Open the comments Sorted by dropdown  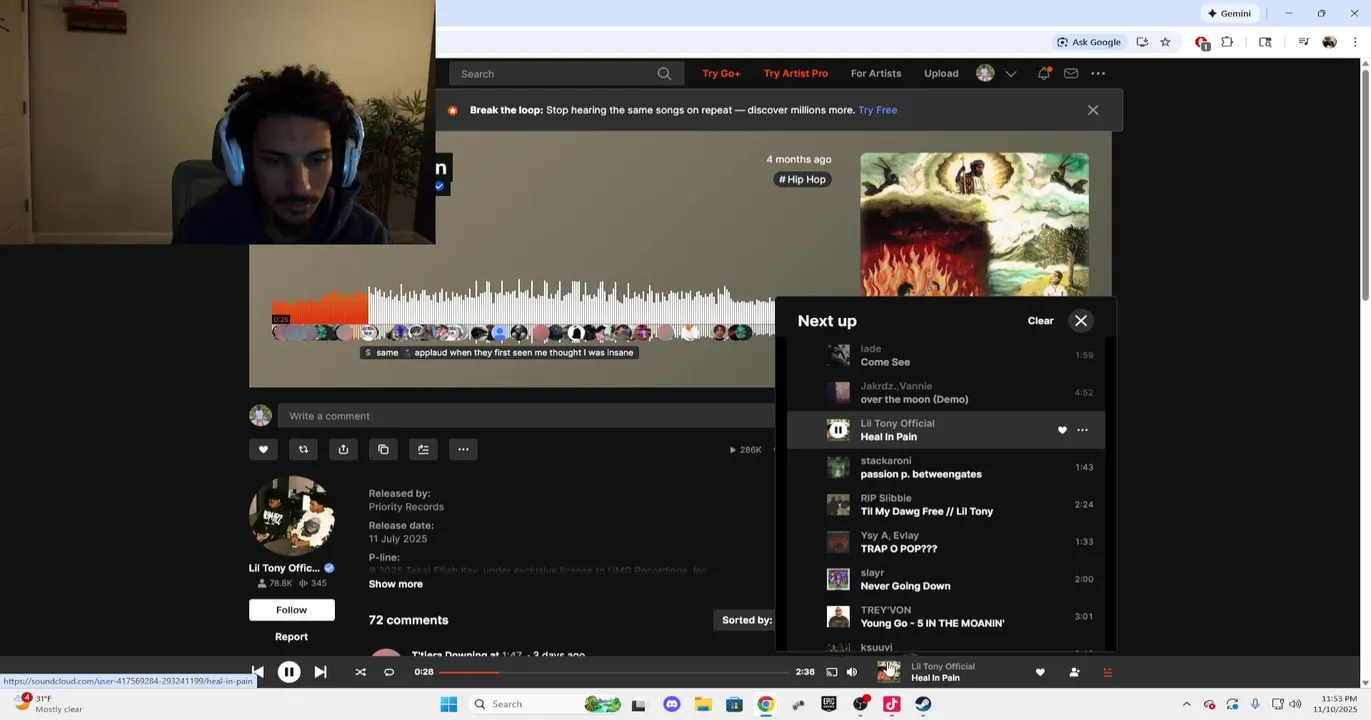747,620
